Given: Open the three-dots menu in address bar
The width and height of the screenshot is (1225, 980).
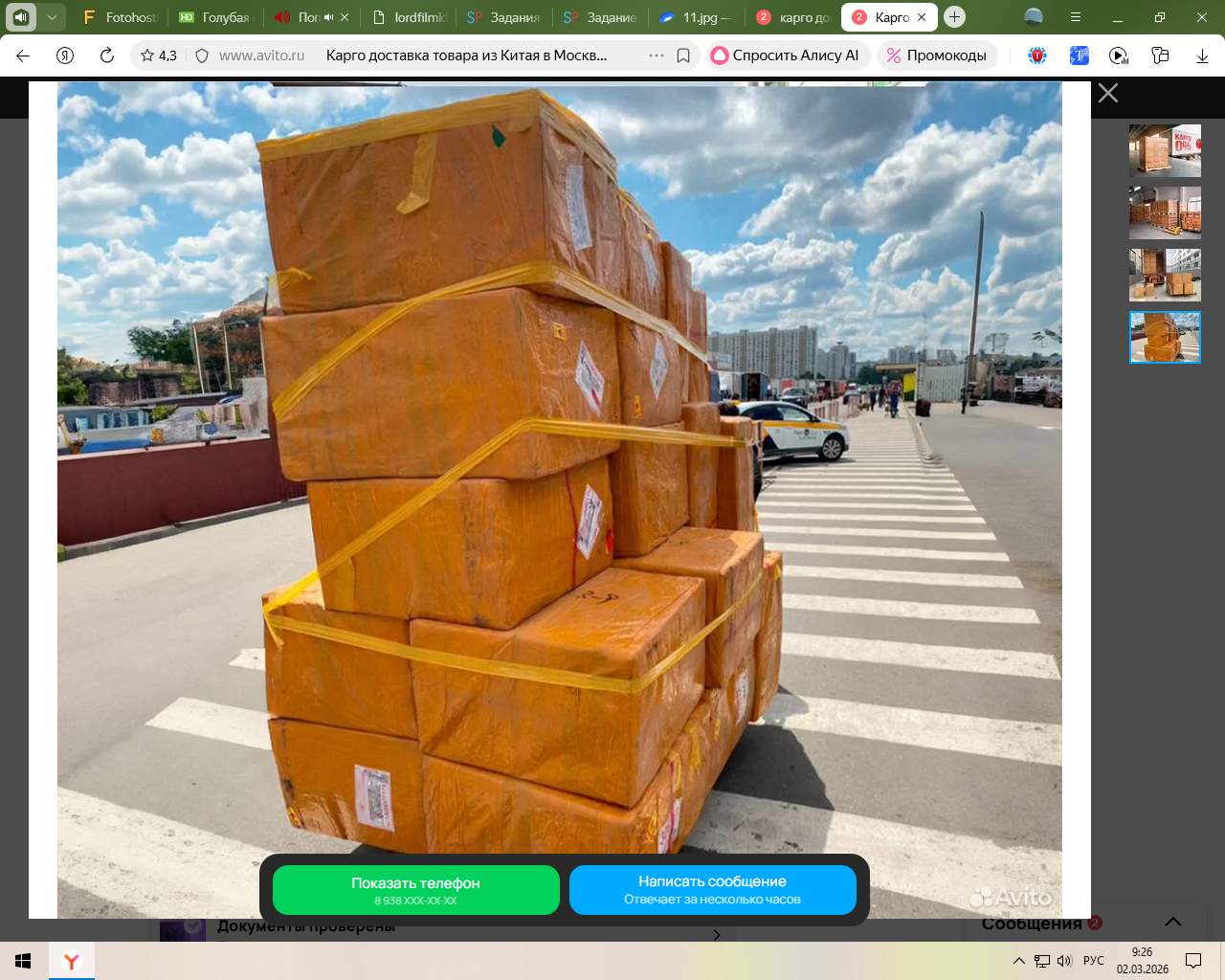Looking at the screenshot, I should tap(657, 56).
